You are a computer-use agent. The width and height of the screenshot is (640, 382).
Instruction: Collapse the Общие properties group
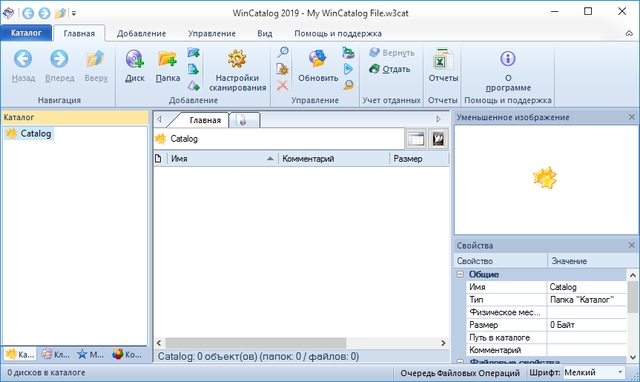(460, 274)
